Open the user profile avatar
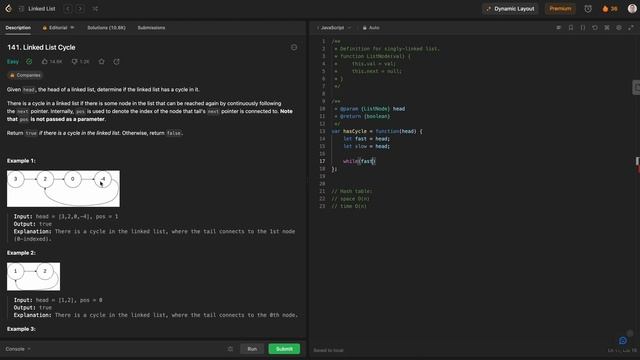 pos(632,9)
